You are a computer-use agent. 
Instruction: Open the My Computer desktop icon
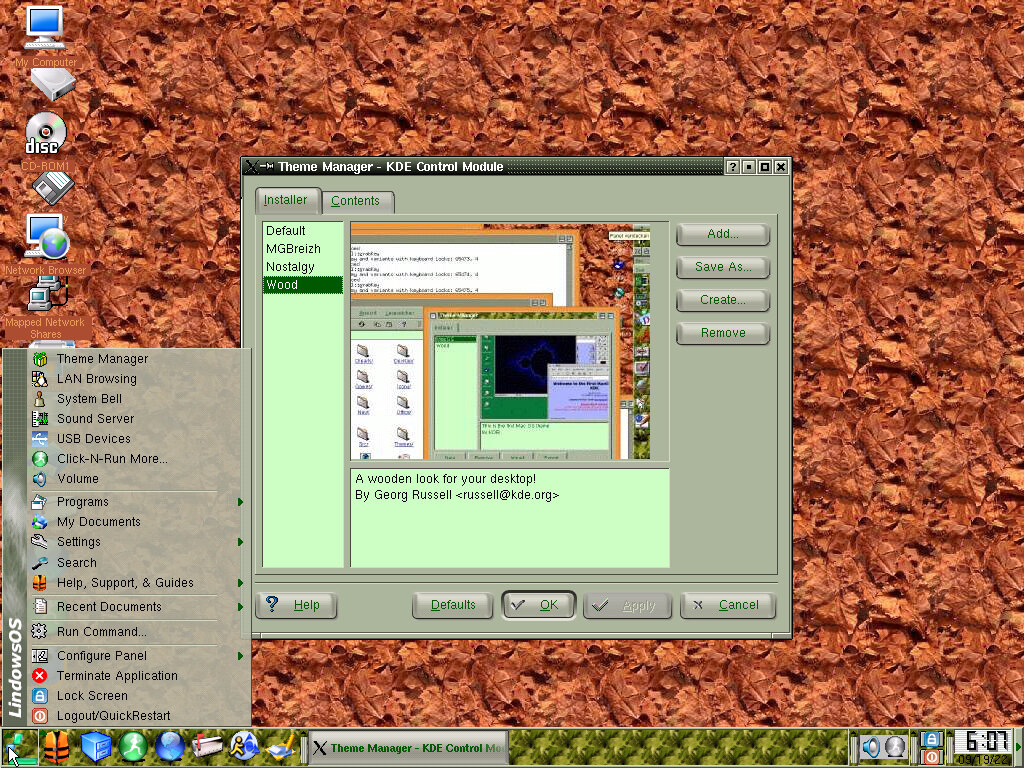click(x=44, y=30)
